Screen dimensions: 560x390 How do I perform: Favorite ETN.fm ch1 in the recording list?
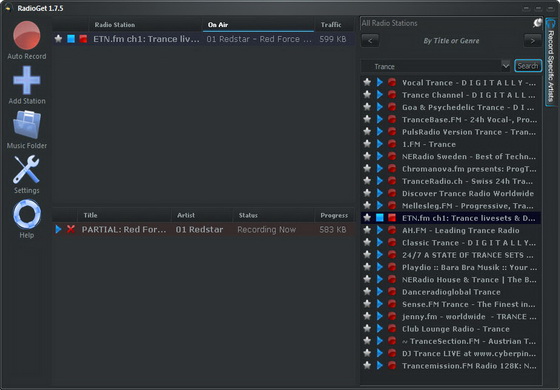pyautogui.click(x=58, y=39)
